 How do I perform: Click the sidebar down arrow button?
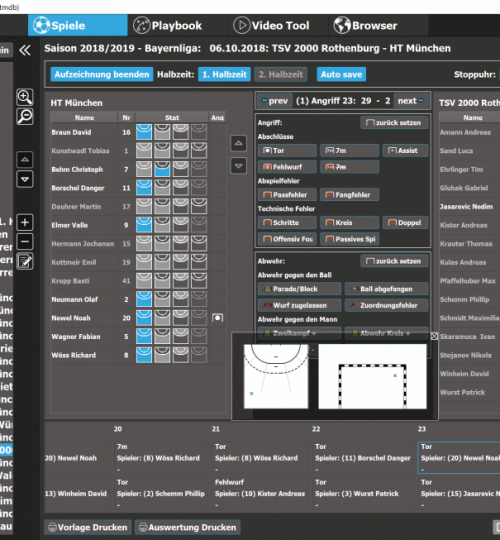point(25,179)
